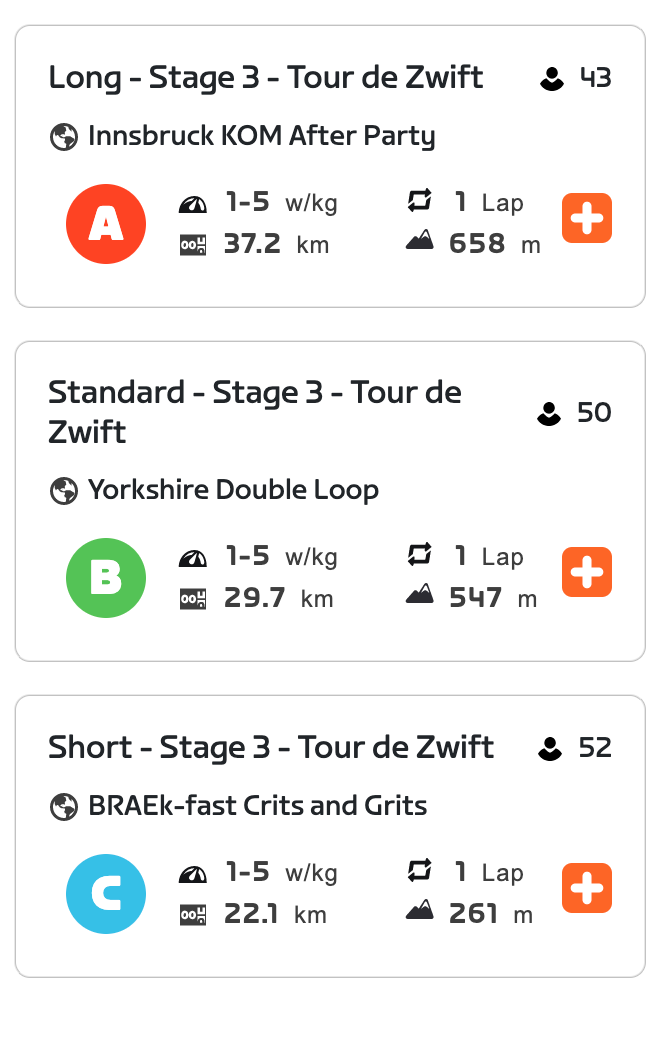Select the red A category badge

coord(106,224)
